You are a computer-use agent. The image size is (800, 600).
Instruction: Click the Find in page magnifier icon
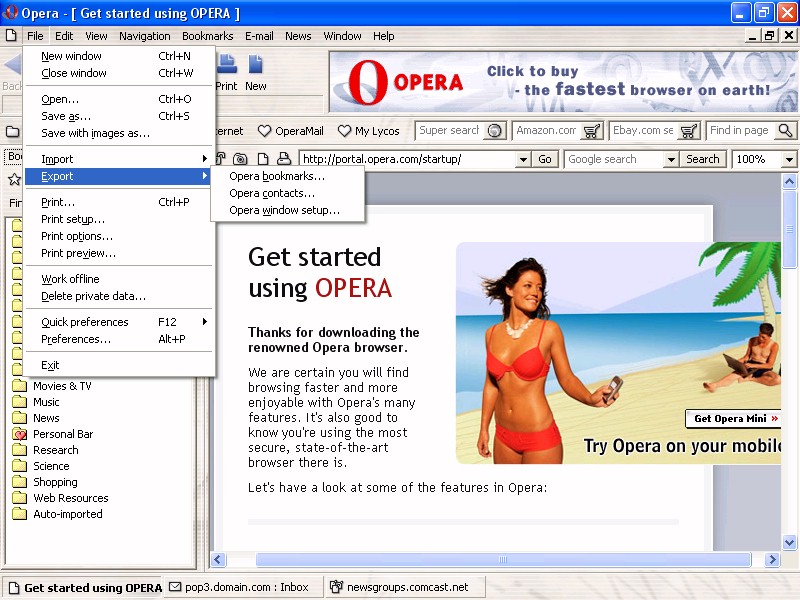click(786, 131)
